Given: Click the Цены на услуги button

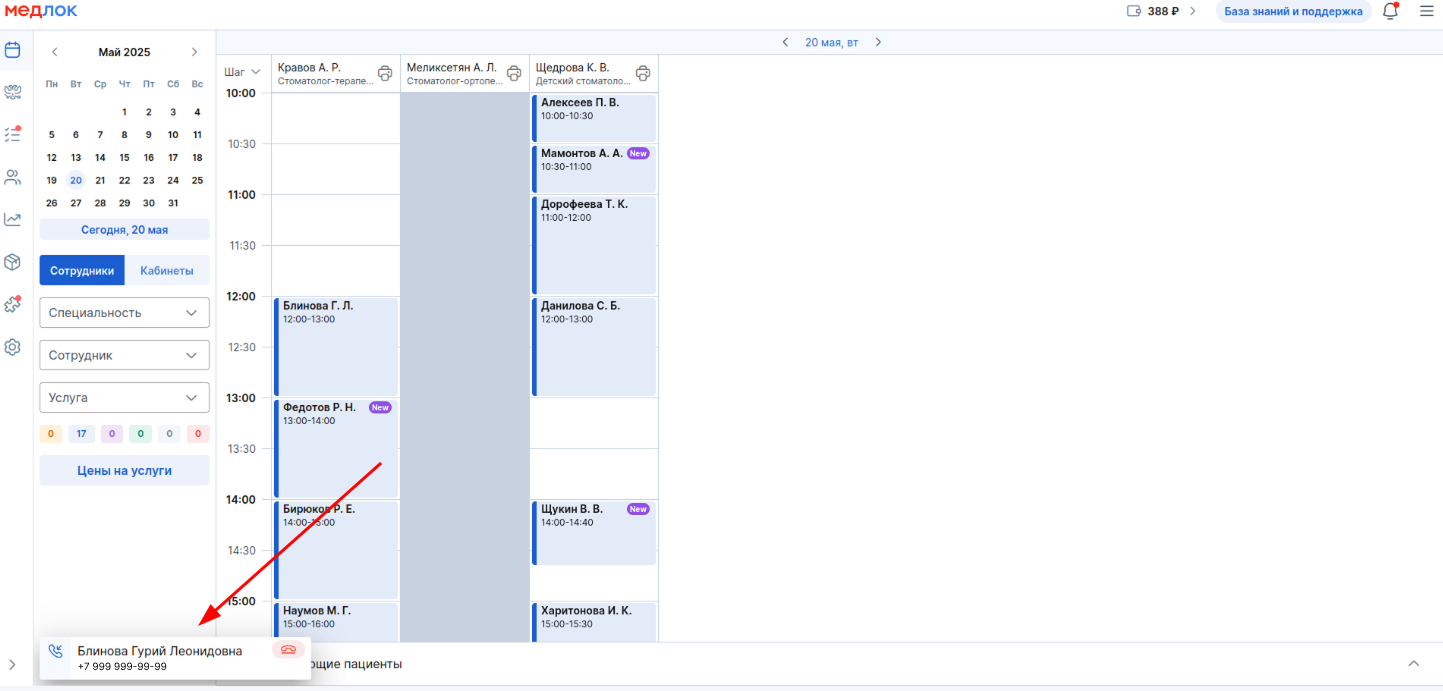Looking at the screenshot, I should [x=125, y=470].
